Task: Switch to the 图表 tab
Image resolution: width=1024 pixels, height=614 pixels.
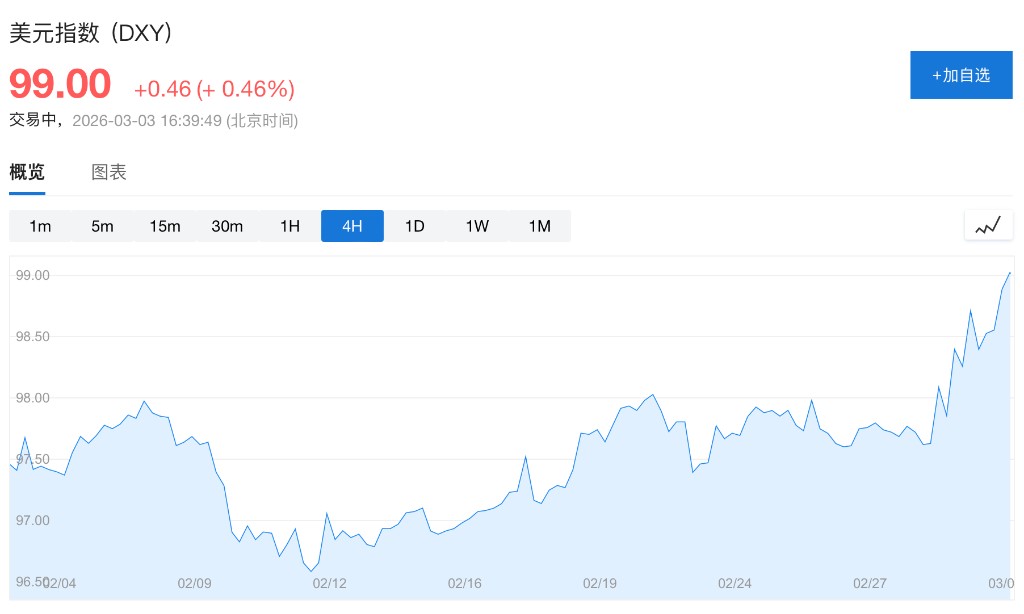Action: click(109, 172)
